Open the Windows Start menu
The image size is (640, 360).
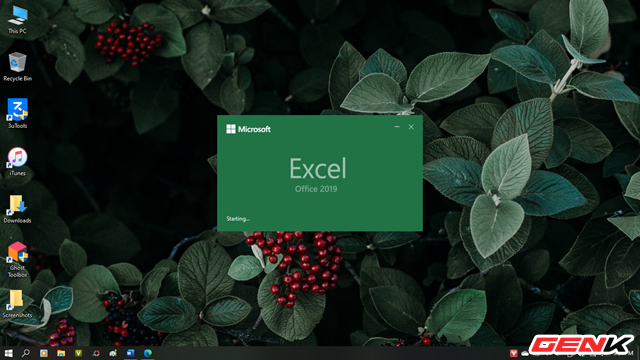8,353
